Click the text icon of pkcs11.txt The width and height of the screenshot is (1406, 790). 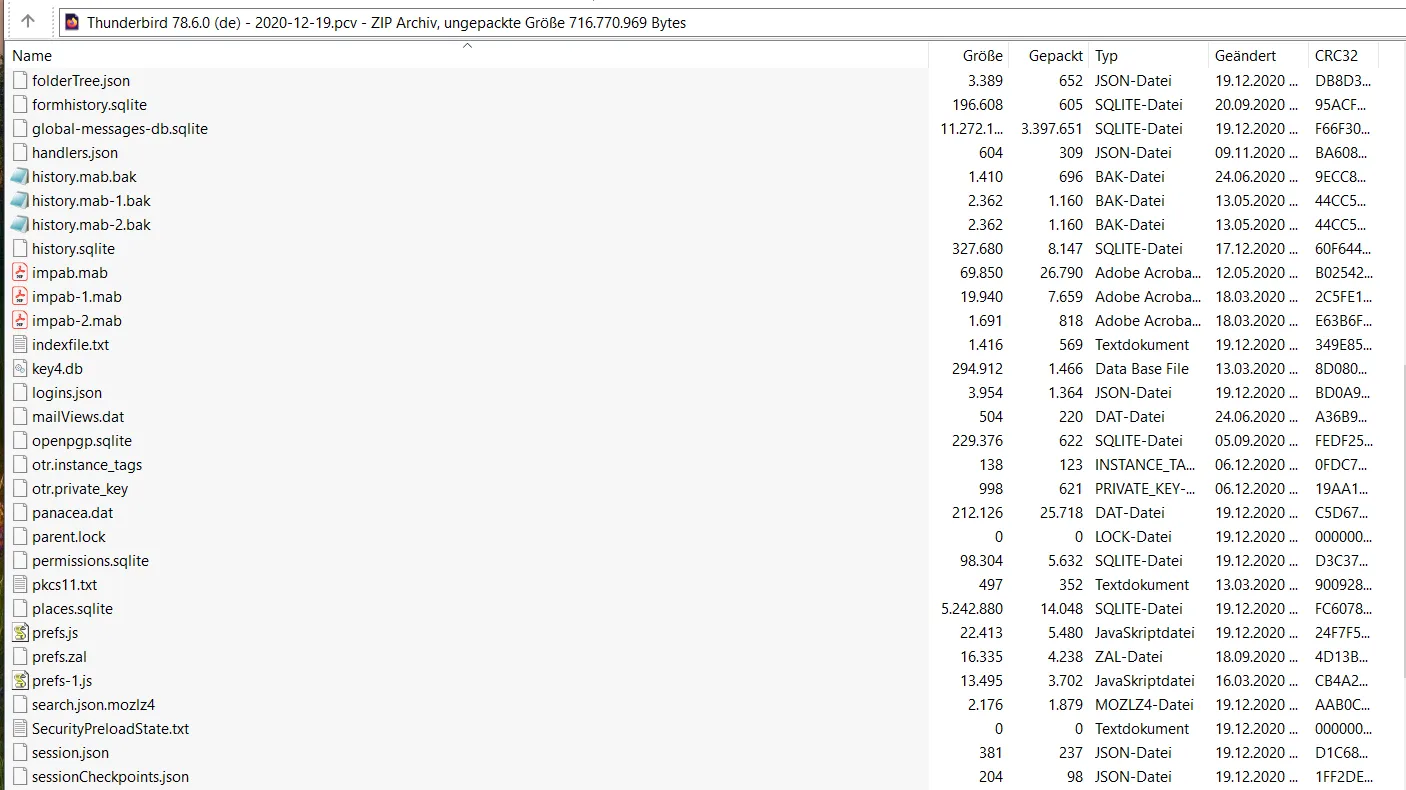pos(20,584)
